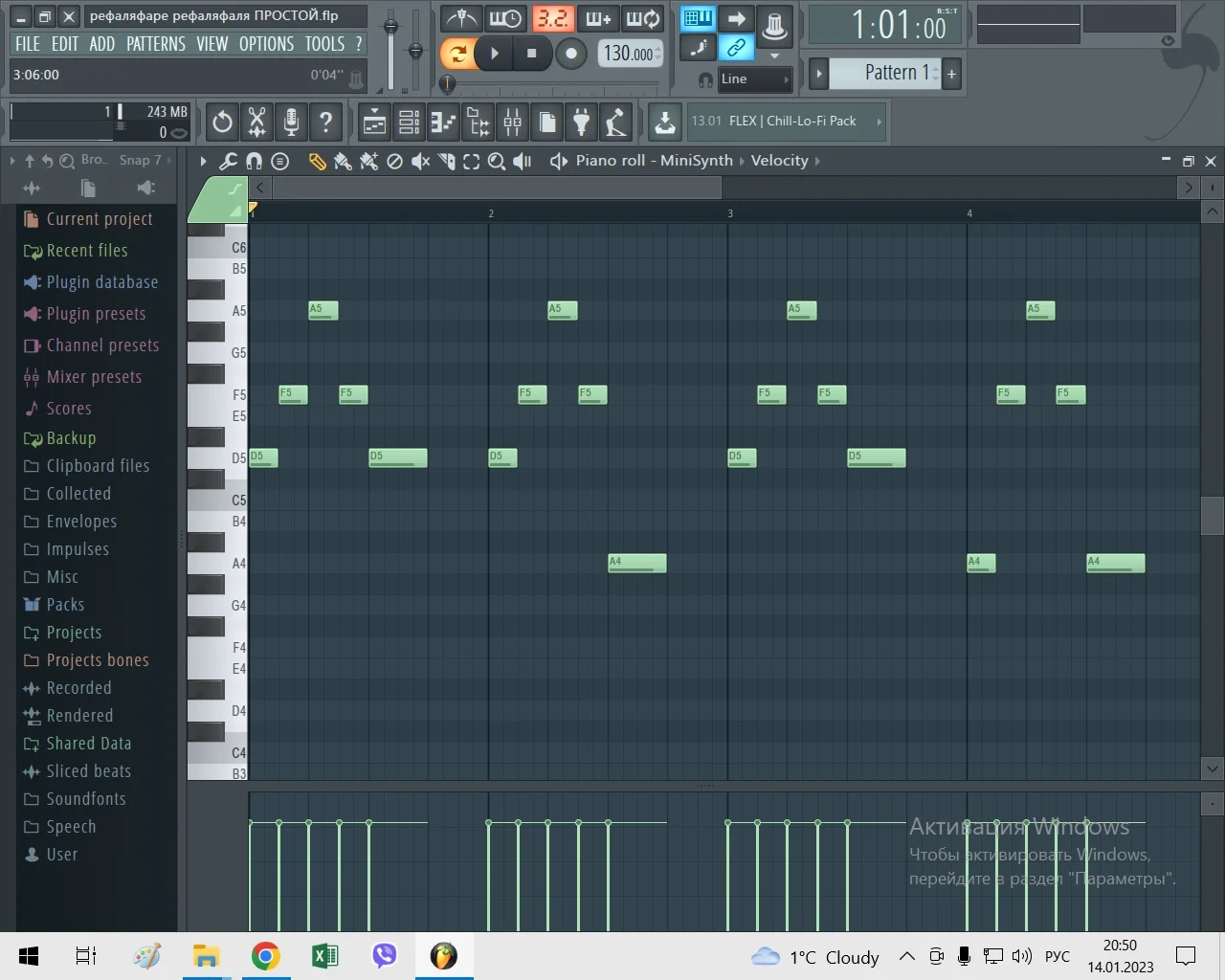This screenshot has height=980, width=1225.
Task: Open the Pattern 1 selector menu arrow
Action: [x=818, y=74]
